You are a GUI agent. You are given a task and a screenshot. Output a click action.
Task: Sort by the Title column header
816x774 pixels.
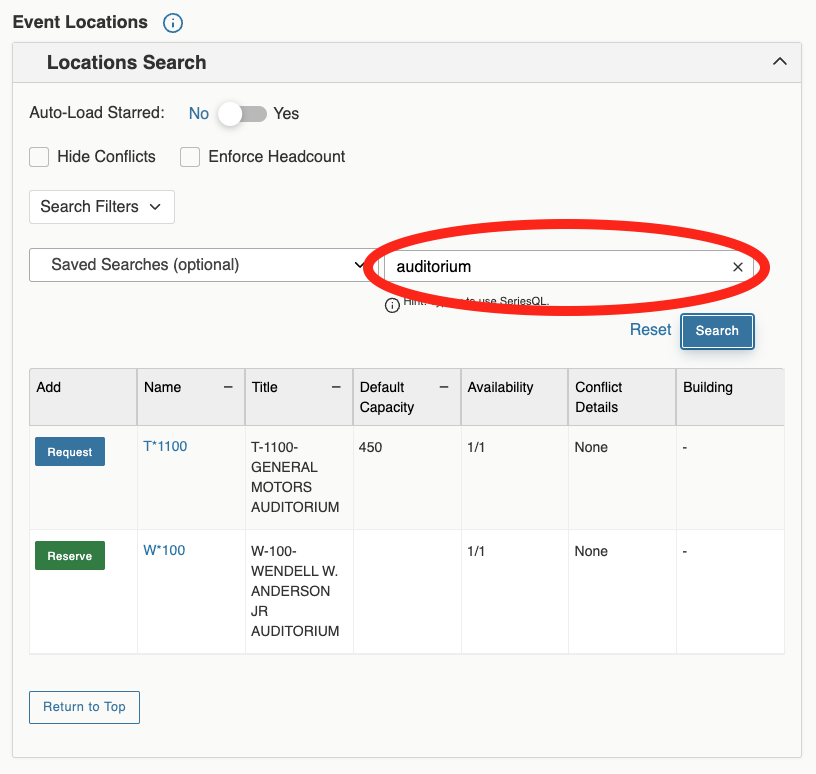click(264, 387)
